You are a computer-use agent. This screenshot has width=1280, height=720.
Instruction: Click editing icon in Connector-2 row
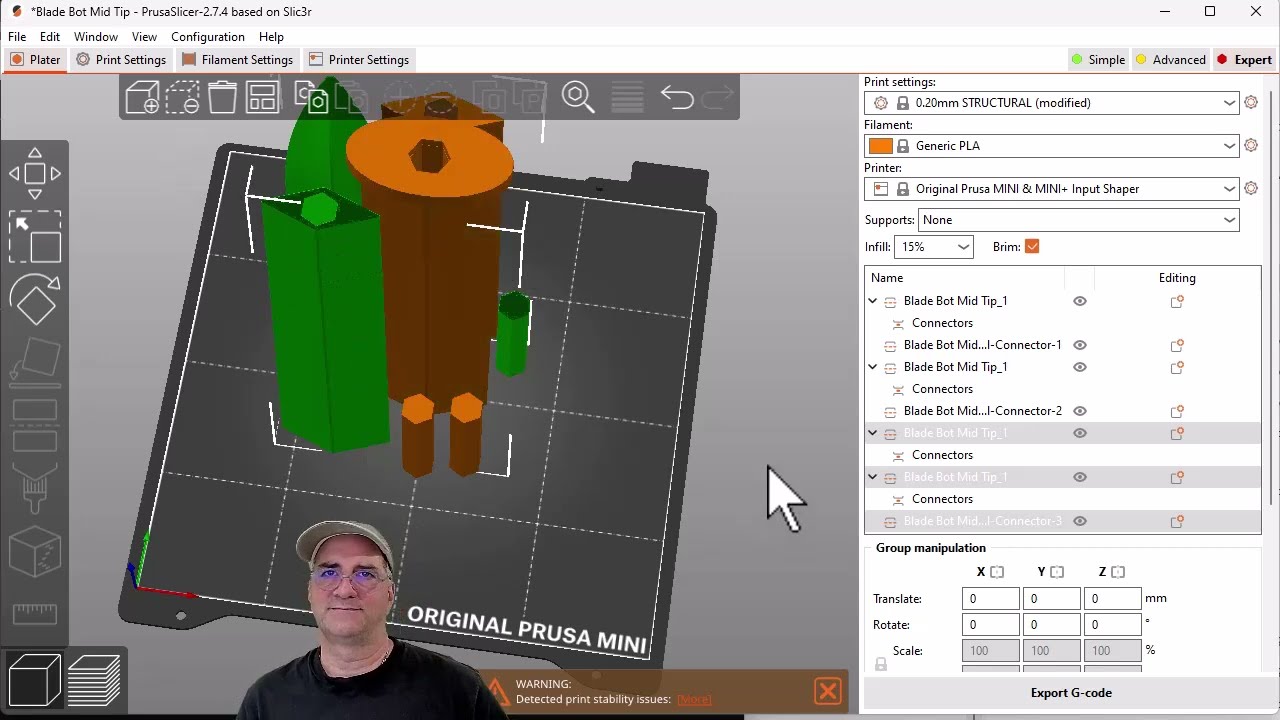click(x=1177, y=411)
